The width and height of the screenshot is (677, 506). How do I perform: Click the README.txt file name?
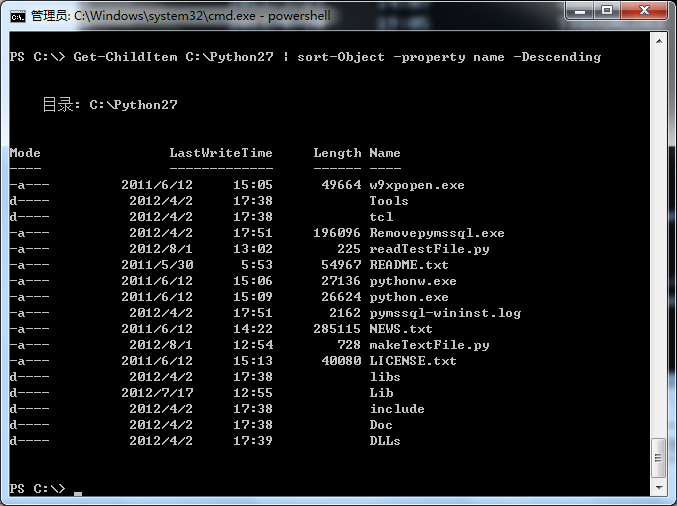click(x=409, y=265)
